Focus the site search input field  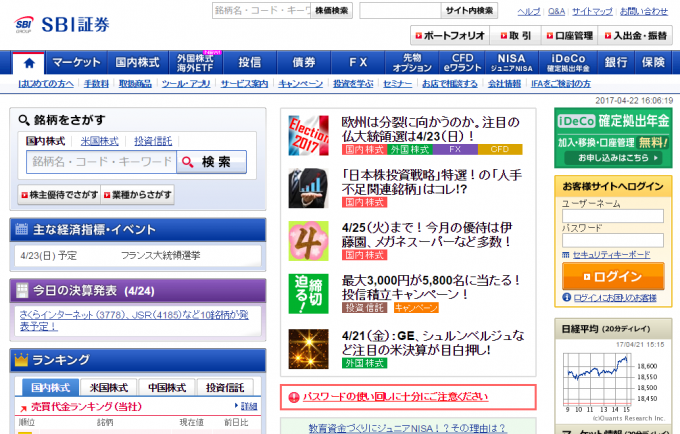[400, 10]
